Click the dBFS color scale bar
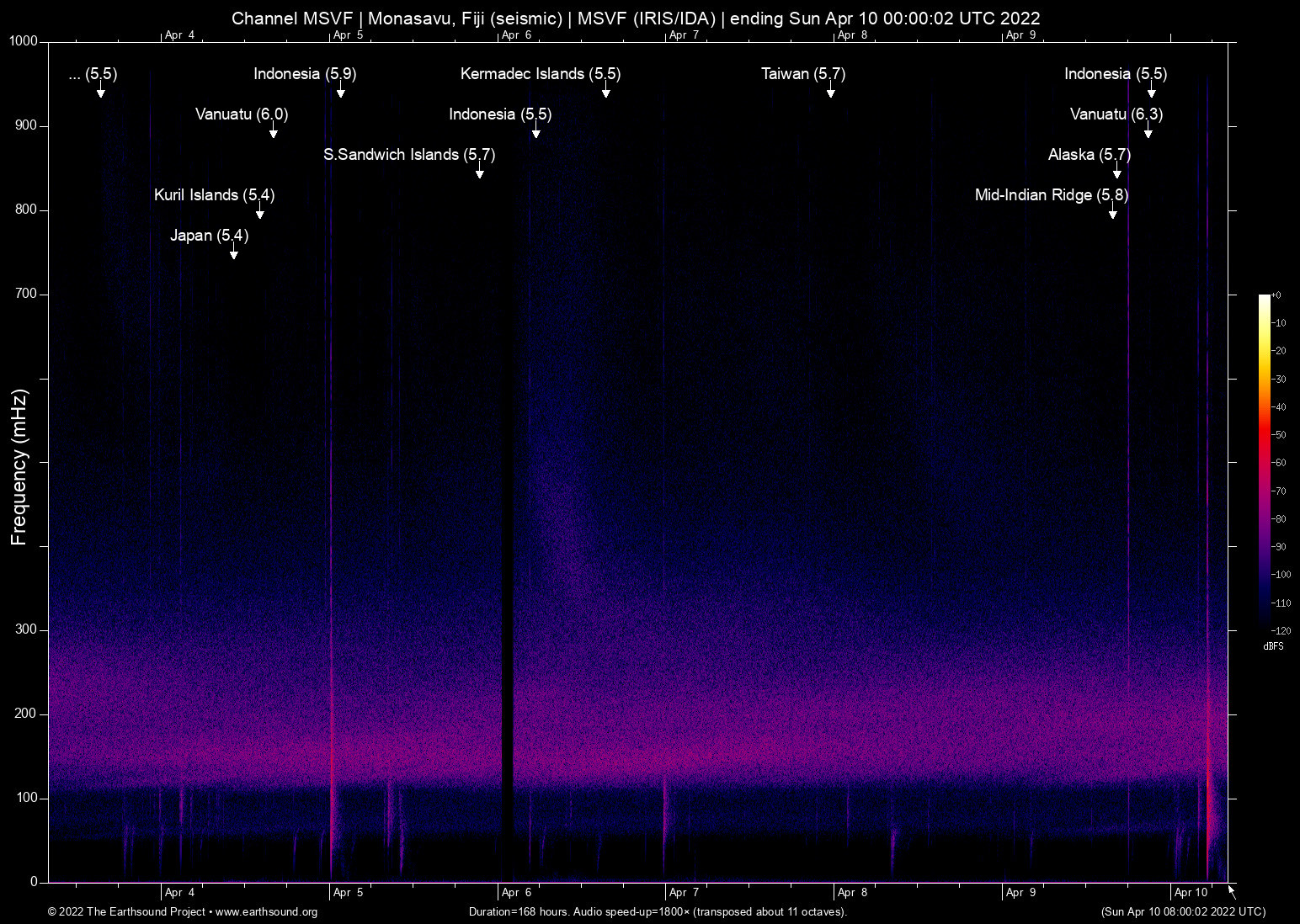 click(1265, 462)
